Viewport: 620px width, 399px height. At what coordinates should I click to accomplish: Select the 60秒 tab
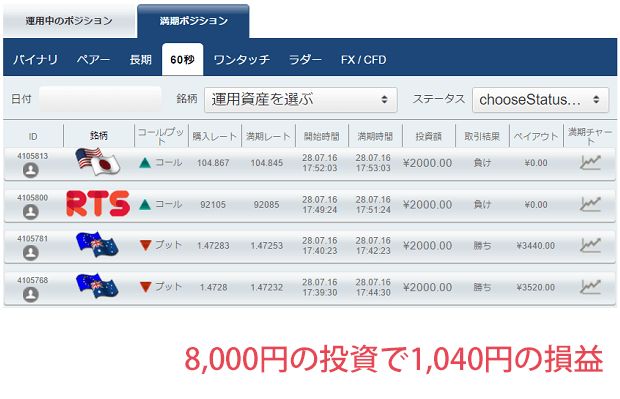pyautogui.click(x=182, y=60)
